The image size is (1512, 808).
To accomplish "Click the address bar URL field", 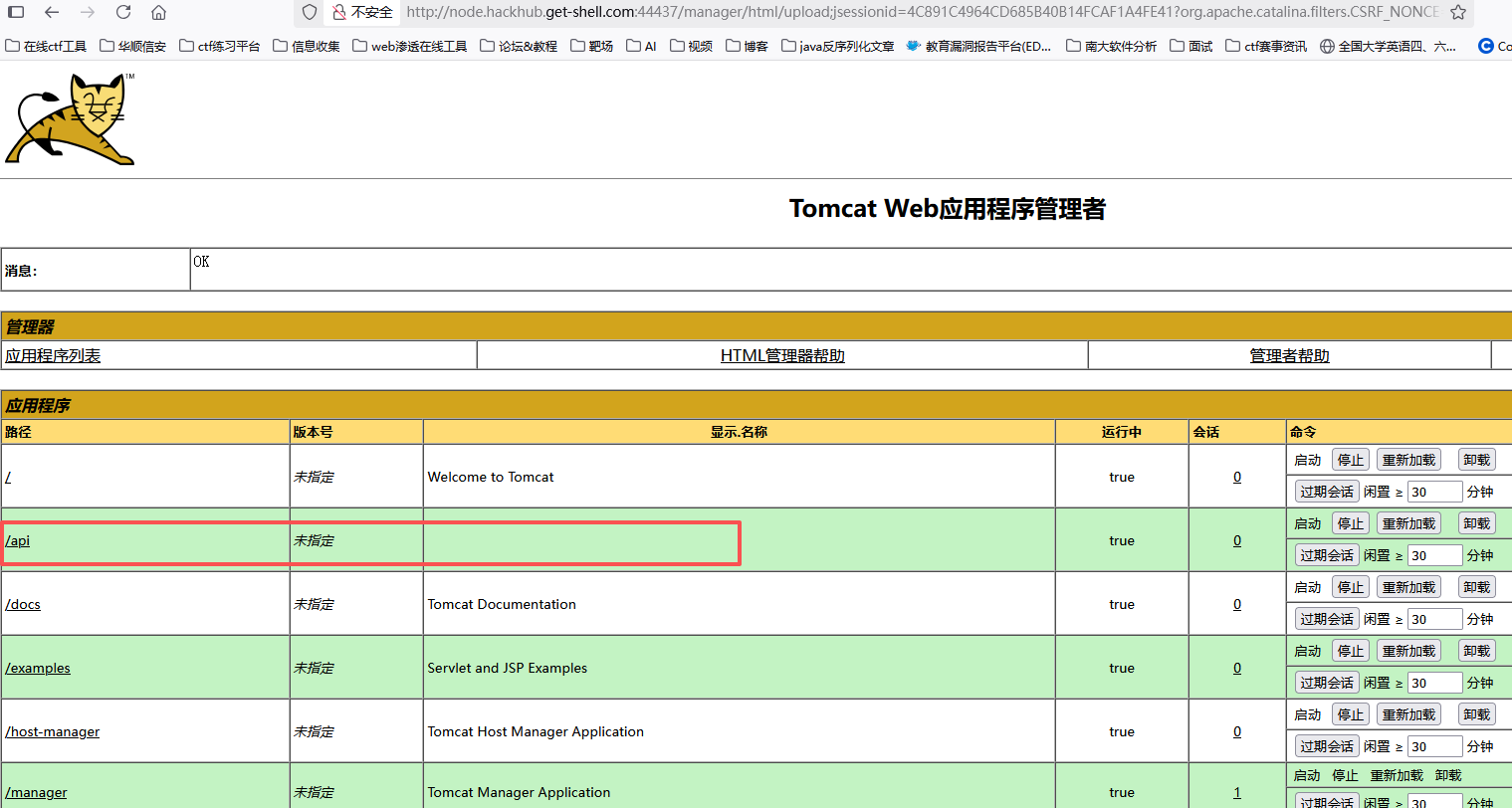I will click(923, 12).
